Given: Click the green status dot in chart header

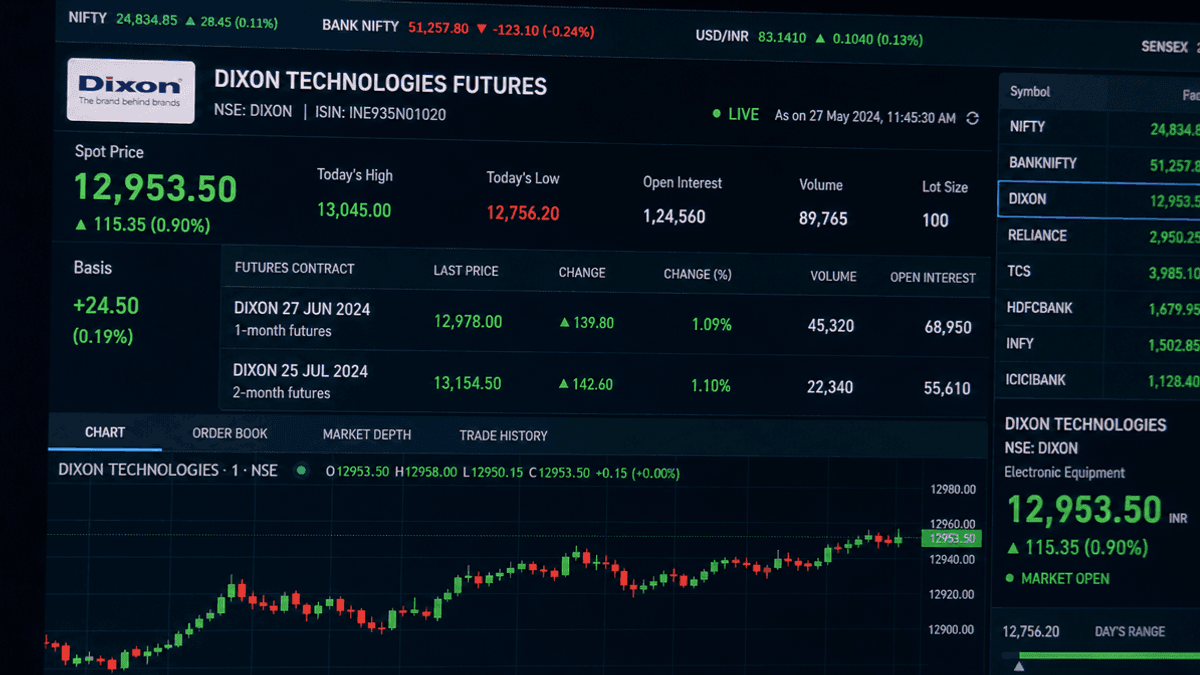Looking at the screenshot, I should (x=300, y=470).
